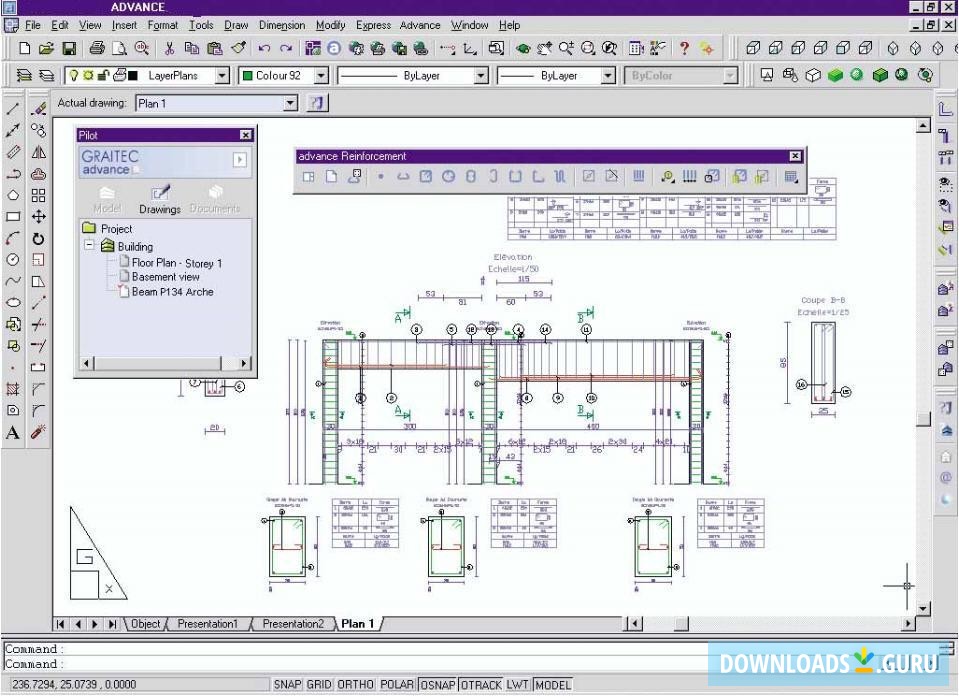
Task: Toggle LWT lineweight display
Action: (x=517, y=684)
